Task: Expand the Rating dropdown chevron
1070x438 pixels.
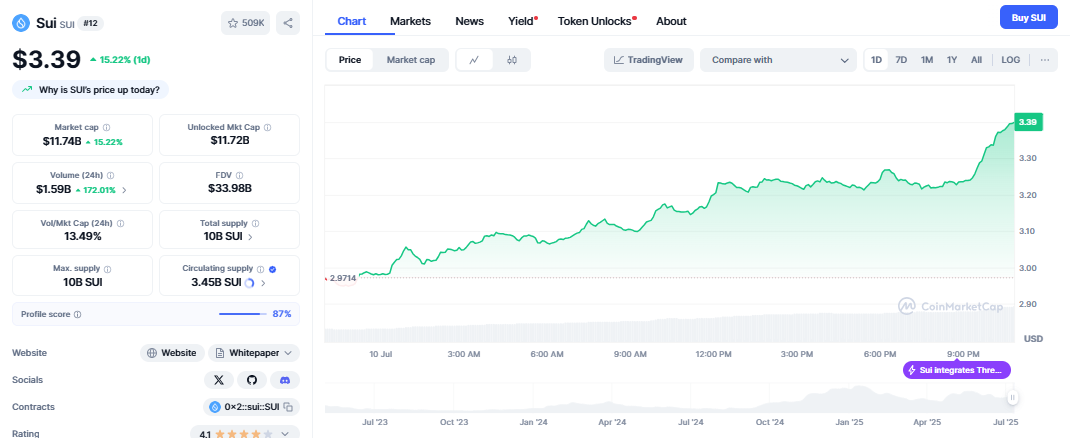Action: pos(285,433)
